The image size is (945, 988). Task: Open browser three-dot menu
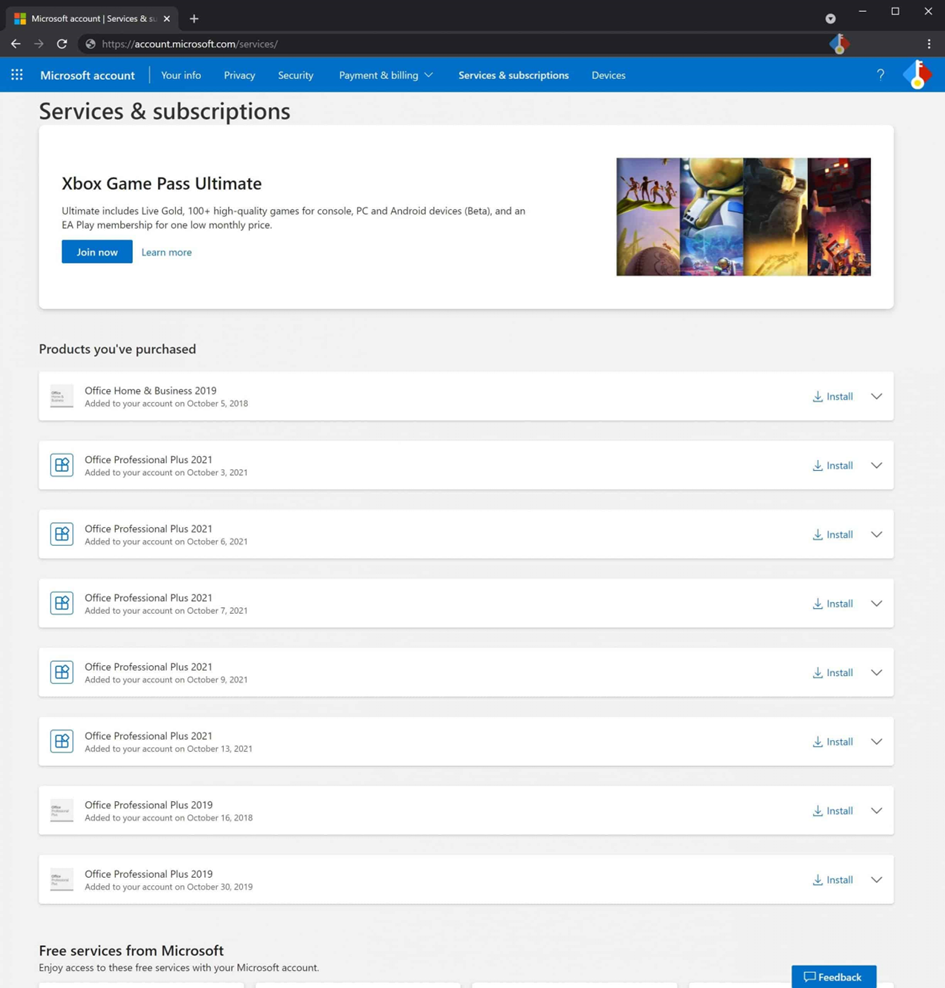click(929, 43)
